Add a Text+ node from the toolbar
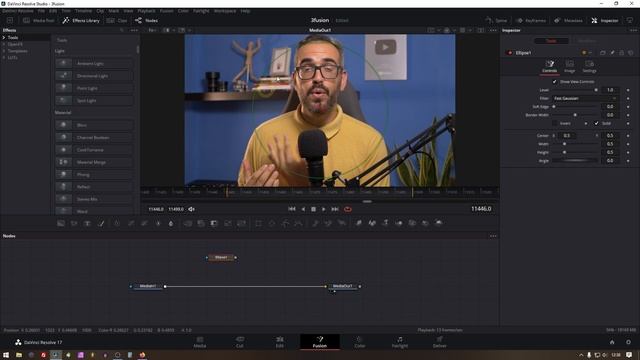Viewport: 640px width, 360px height. click(x=87, y=223)
